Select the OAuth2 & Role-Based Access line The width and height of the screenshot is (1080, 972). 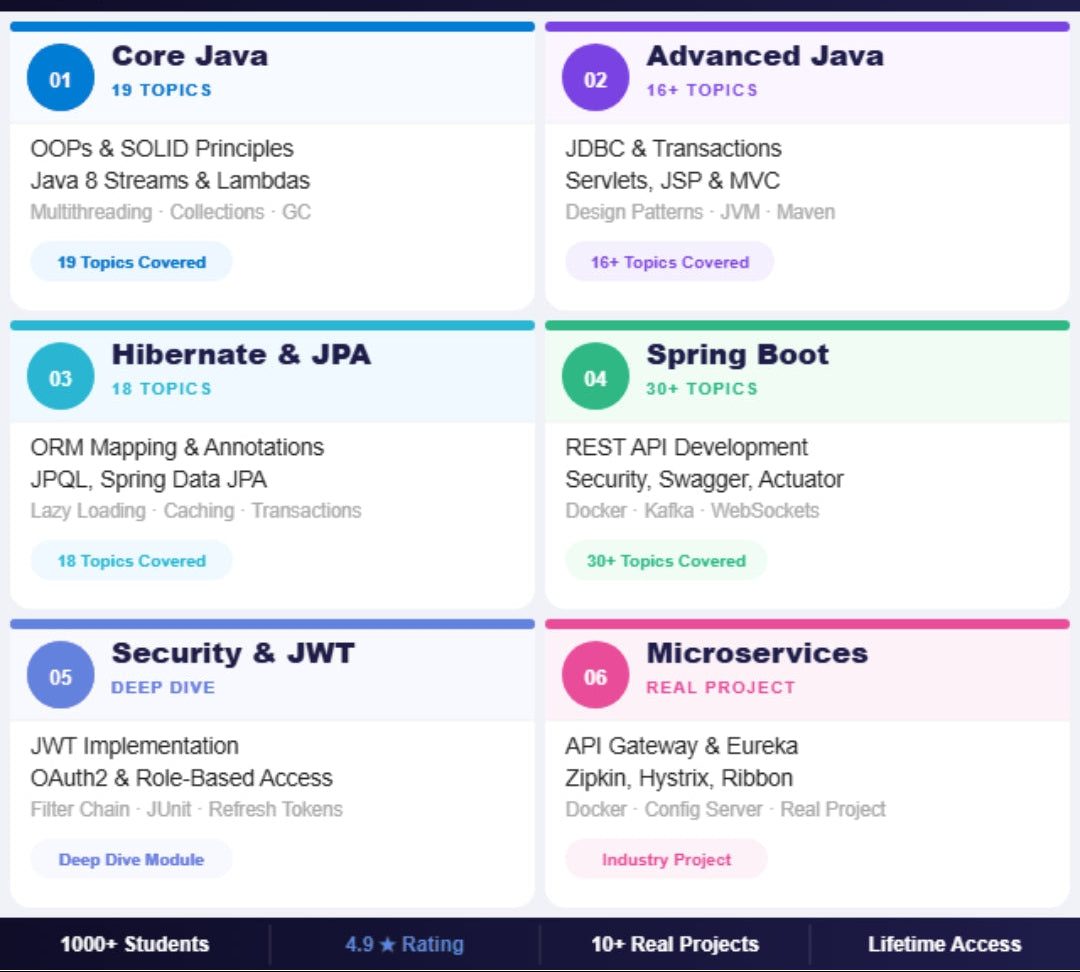coord(182,778)
